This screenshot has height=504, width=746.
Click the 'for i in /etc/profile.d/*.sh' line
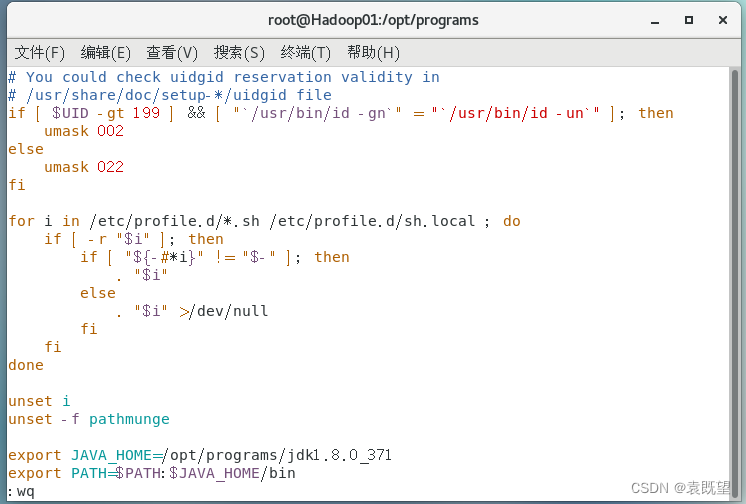pos(265,221)
